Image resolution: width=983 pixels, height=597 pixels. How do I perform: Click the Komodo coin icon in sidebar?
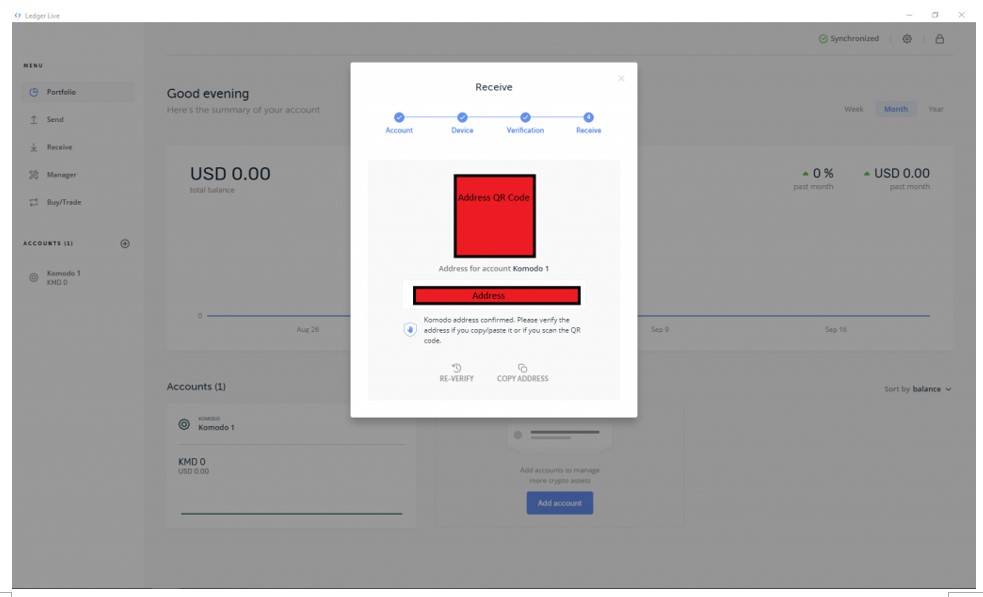(x=34, y=277)
